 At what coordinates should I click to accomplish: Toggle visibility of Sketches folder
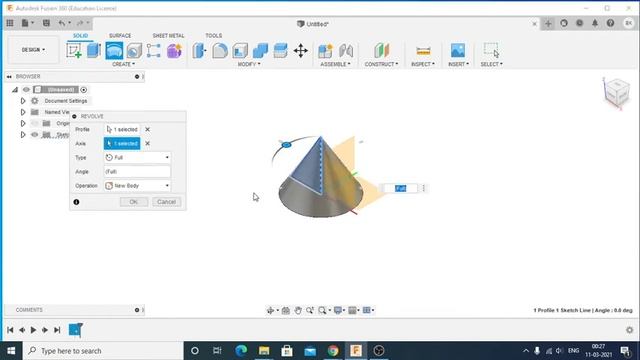pyautogui.click(x=35, y=135)
